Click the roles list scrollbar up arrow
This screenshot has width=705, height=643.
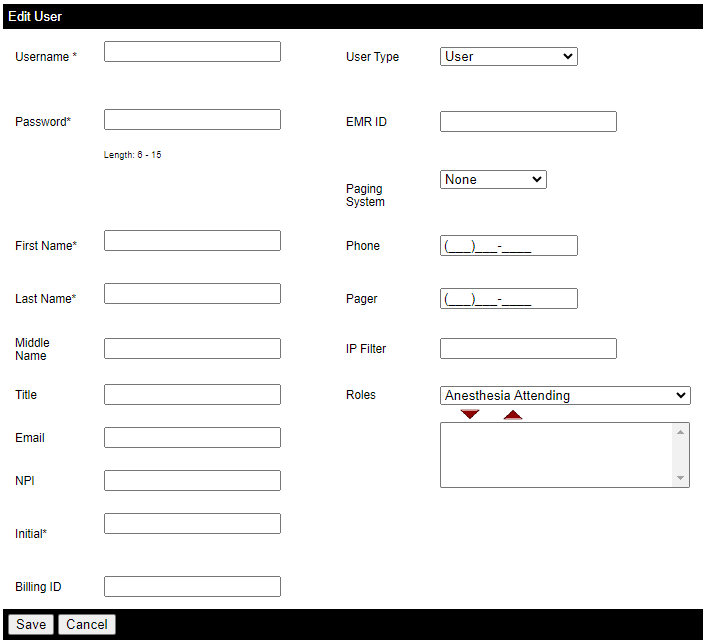click(680, 432)
